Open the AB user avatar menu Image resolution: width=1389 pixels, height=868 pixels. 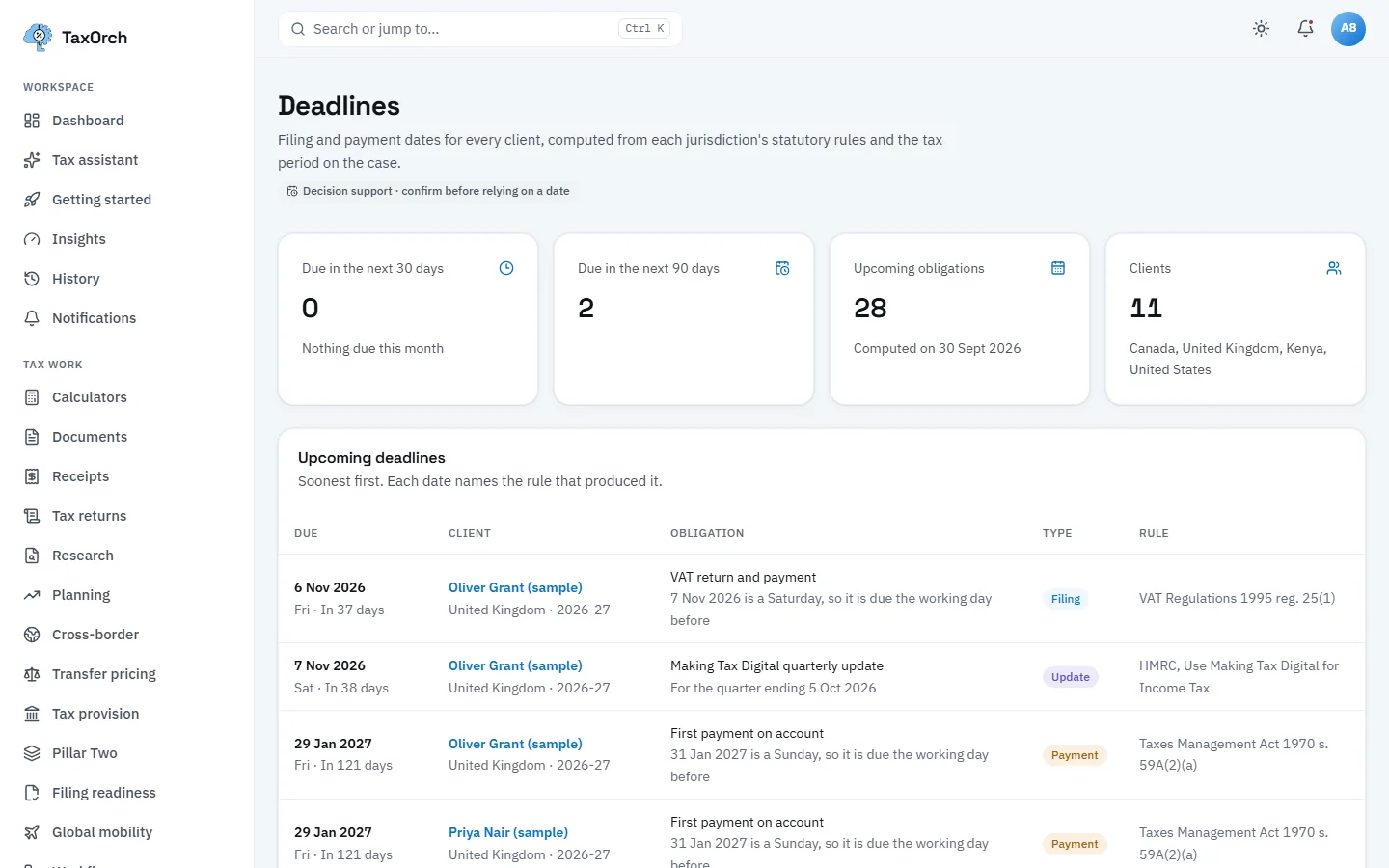pyautogui.click(x=1348, y=29)
